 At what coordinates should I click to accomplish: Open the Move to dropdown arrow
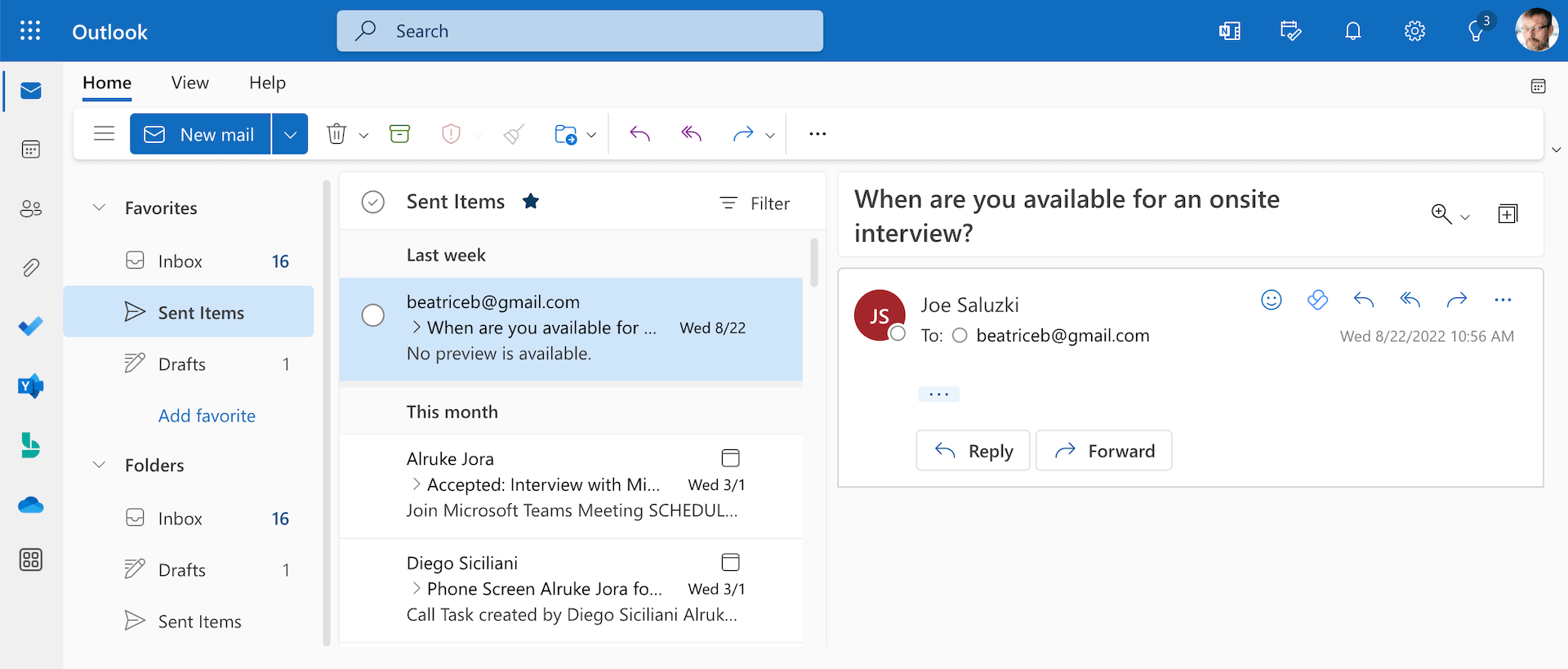591,136
